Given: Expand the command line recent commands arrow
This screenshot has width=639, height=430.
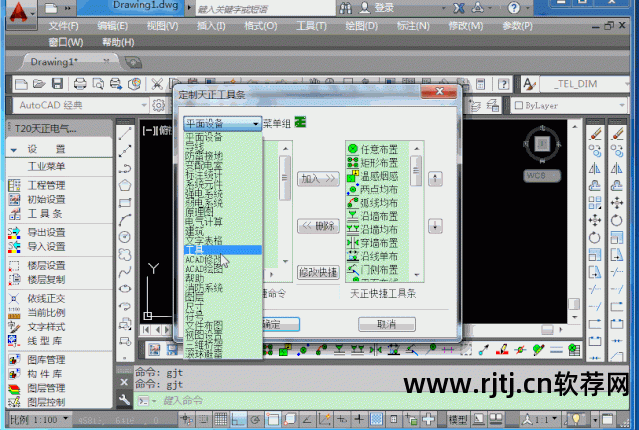Looking at the screenshot, I should [x=154, y=401].
